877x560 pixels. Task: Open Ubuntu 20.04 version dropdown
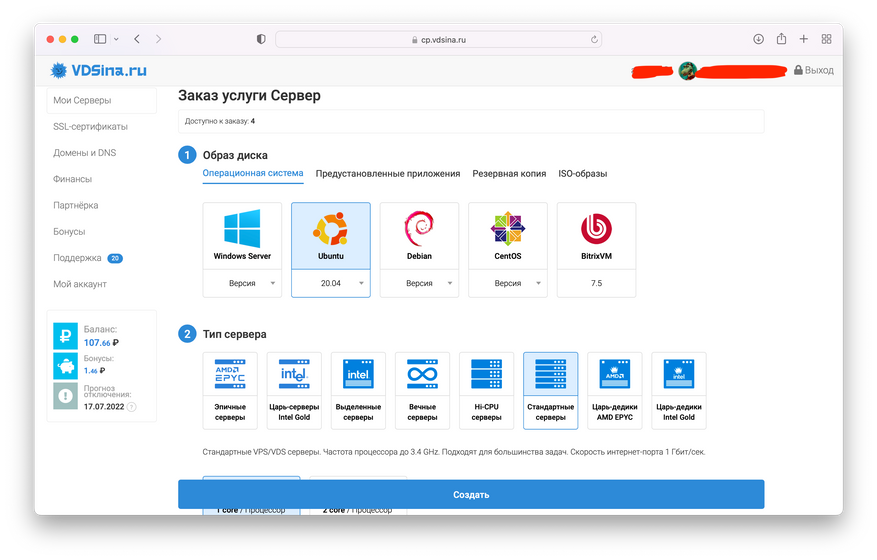[331, 283]
